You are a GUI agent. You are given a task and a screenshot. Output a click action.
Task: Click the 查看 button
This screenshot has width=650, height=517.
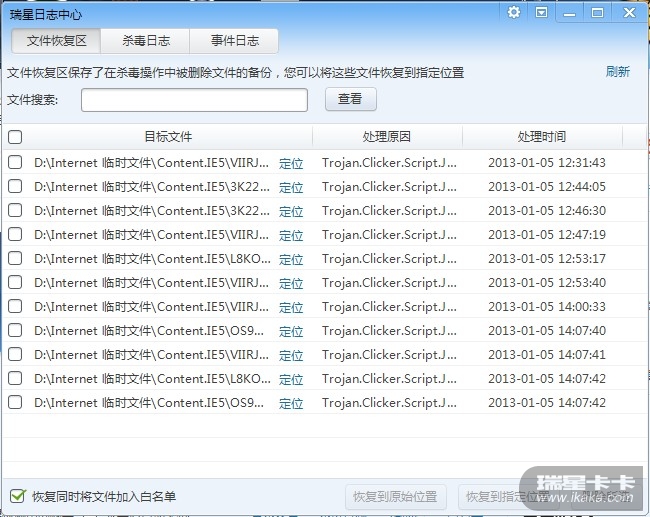pos(351,99)
